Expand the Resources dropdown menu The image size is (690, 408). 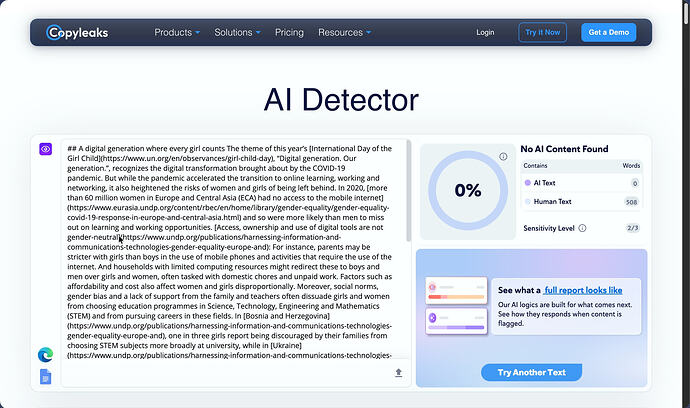pyautogui.click(x=345, y=32)
